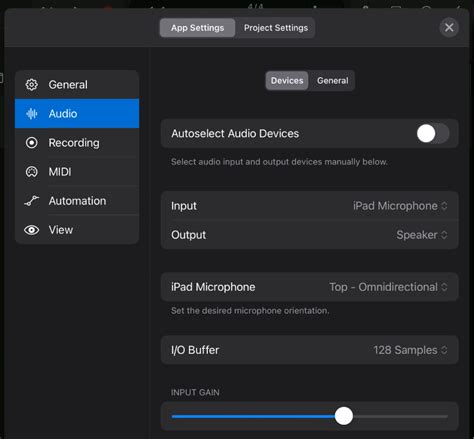
Task: Click the Input Gain slider knob
Action: click(x=344, y=416)
